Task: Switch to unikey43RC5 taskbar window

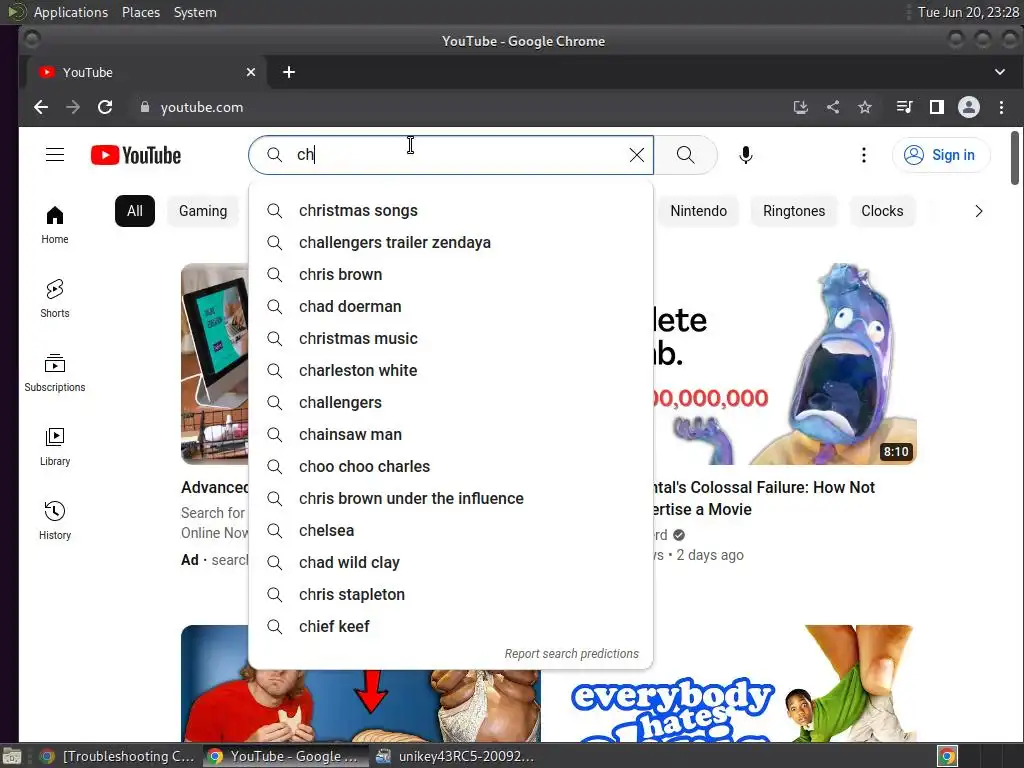Action: click(456, 756)
